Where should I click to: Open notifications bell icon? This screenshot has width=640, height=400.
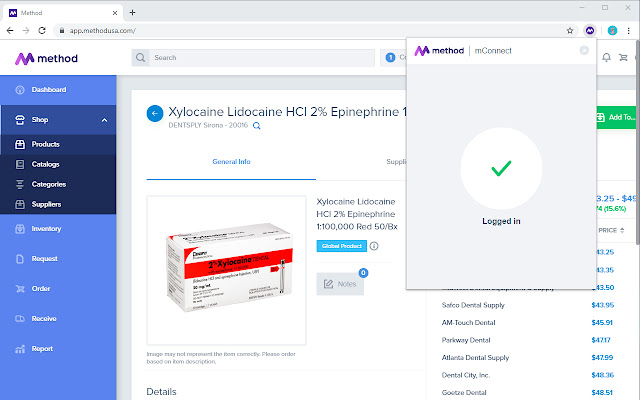[607, 58]
